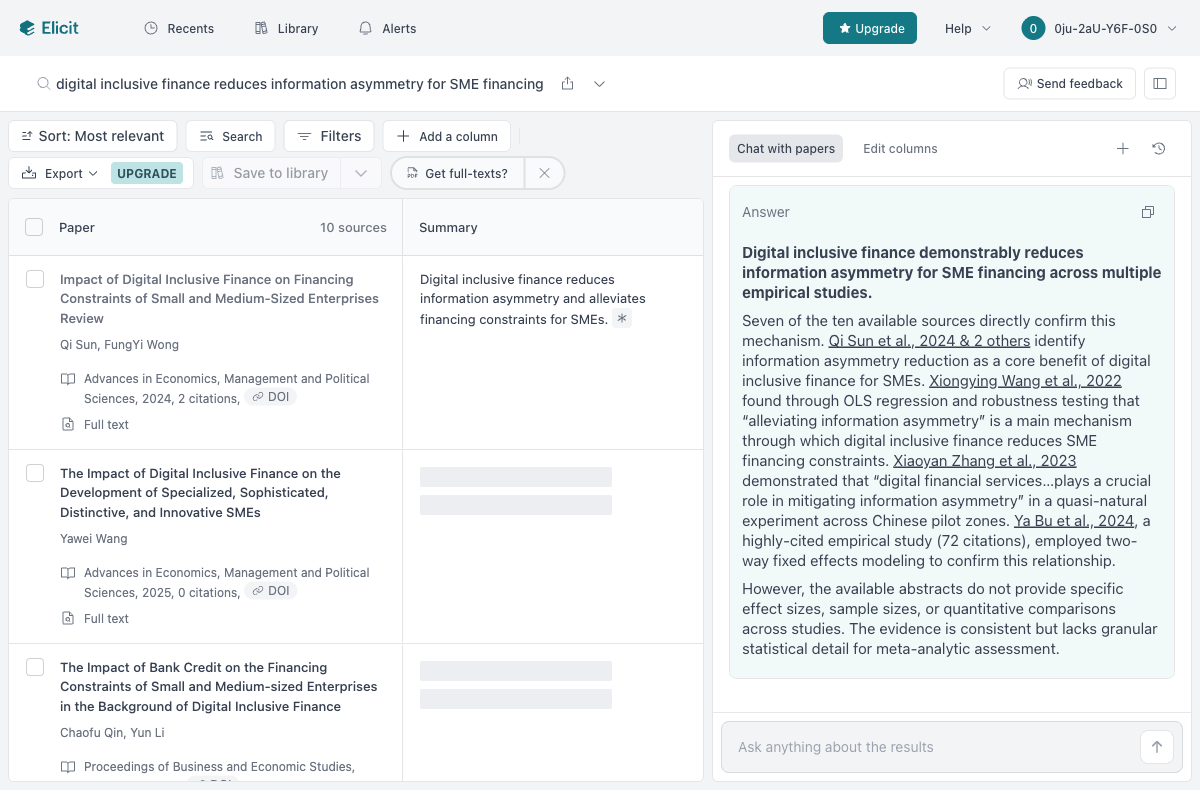Click the asterisk icon after summary text
1200x790 pixels.
[x=622, y=319]
